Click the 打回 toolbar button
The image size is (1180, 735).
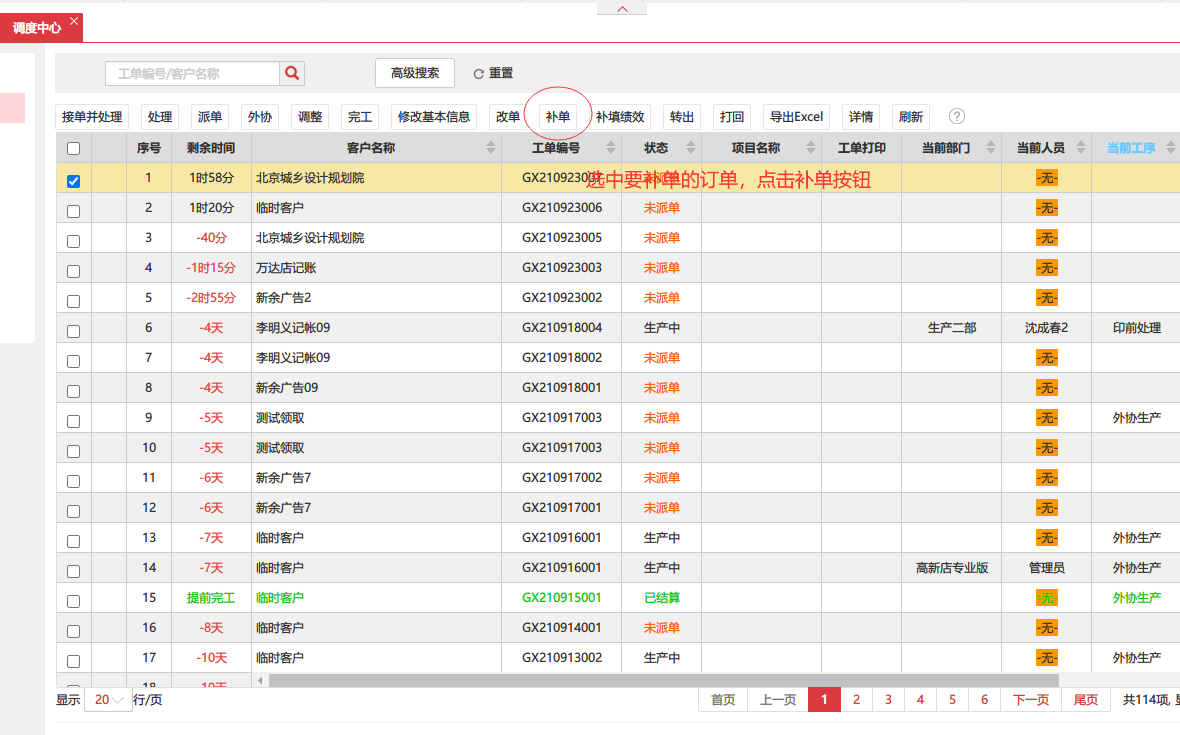731,117
